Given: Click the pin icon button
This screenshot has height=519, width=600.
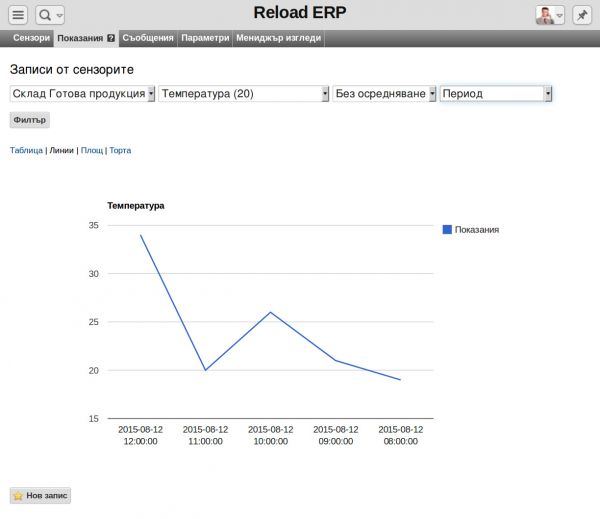Looking at the screenshot, I should (x=581, y=15).
